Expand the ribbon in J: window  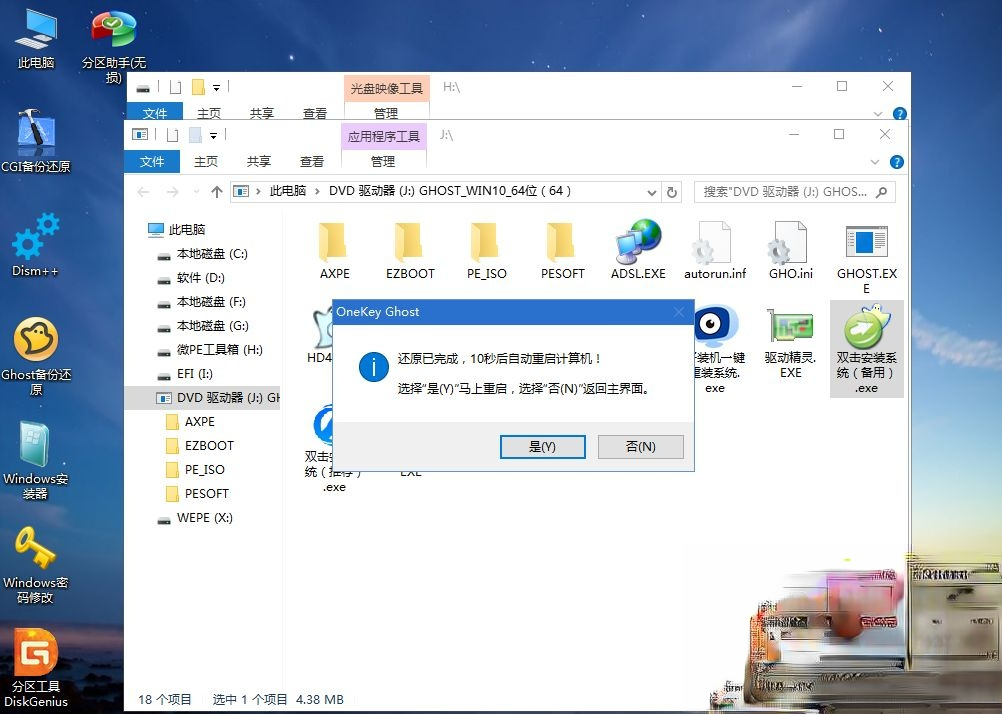[x=875, y=162]
